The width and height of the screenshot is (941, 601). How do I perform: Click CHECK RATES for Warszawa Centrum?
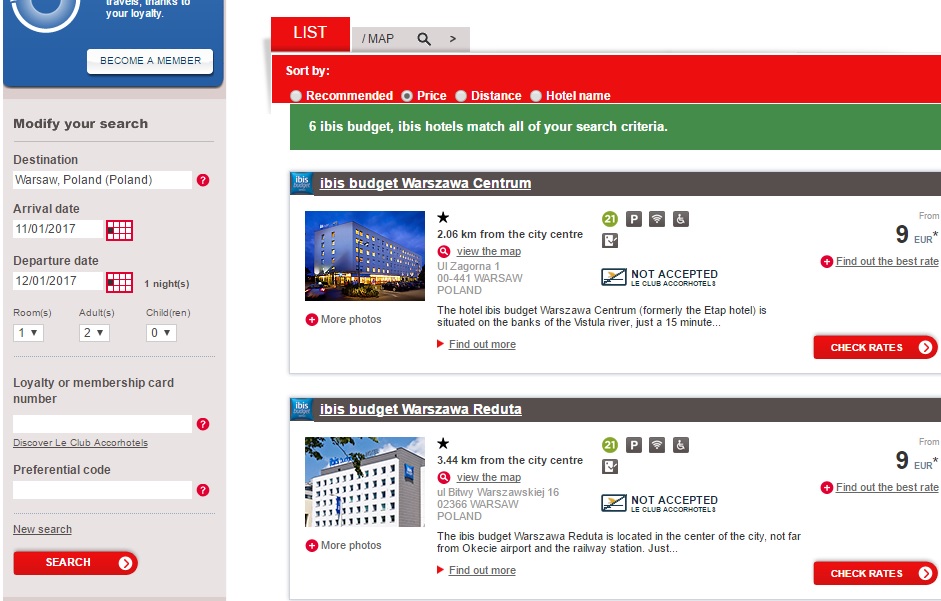coord(875,347)
